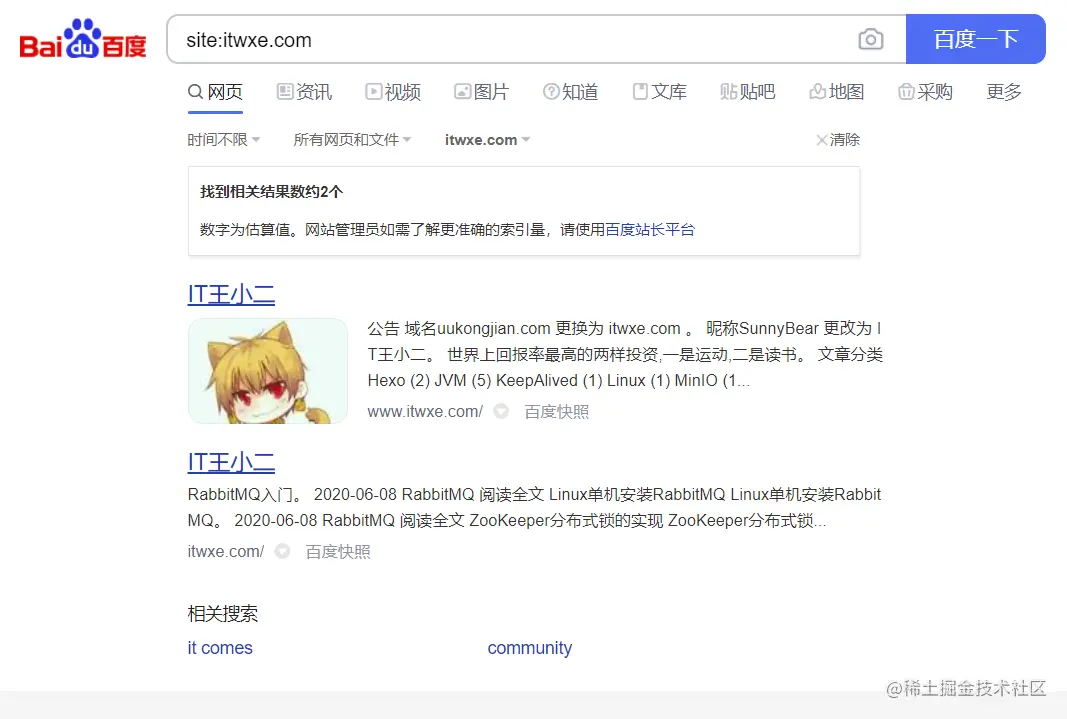1067x719 pixels.
Task: Go to the 图片 tab
Action: tap(482, 92)
